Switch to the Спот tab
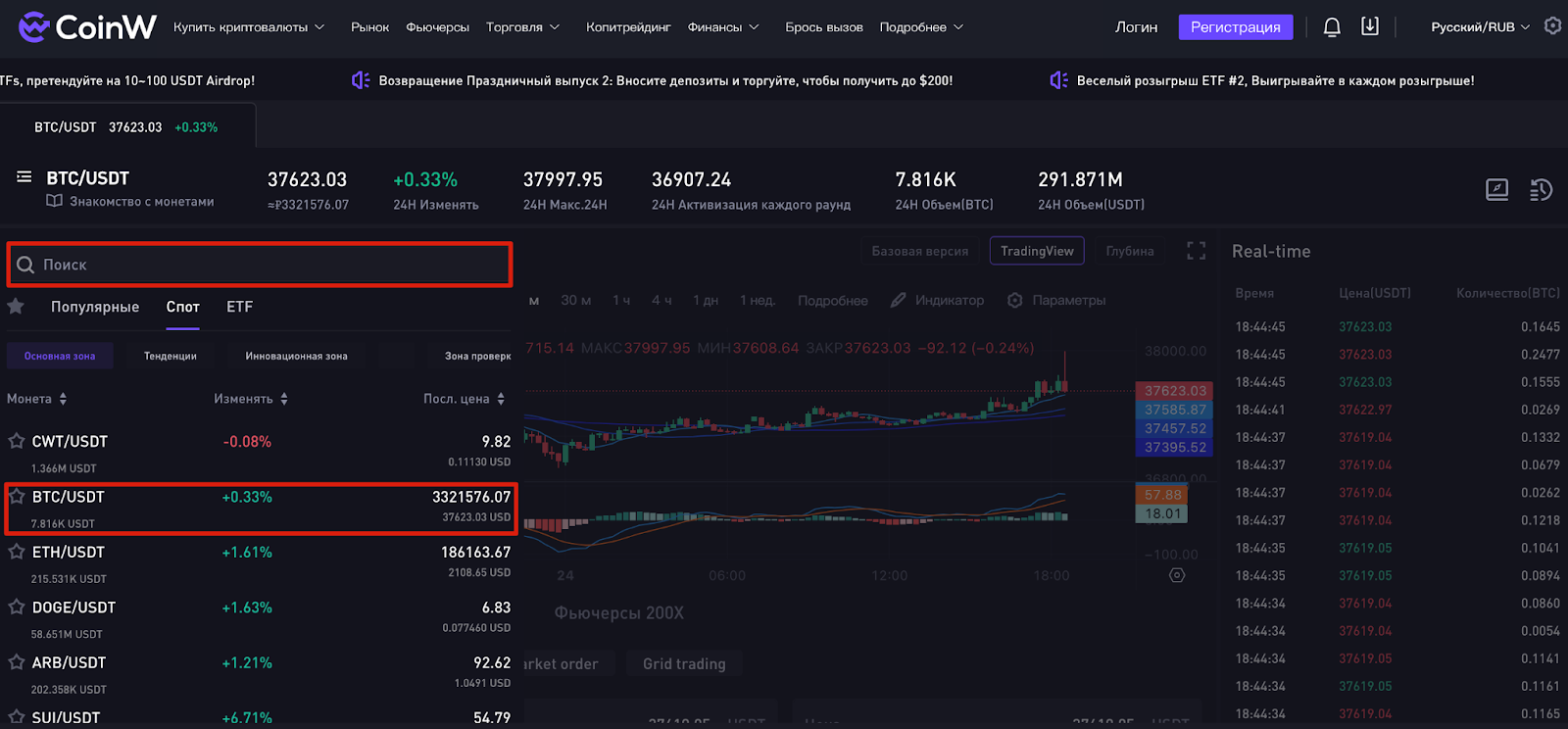1568x729 pixels. [183, 307]
